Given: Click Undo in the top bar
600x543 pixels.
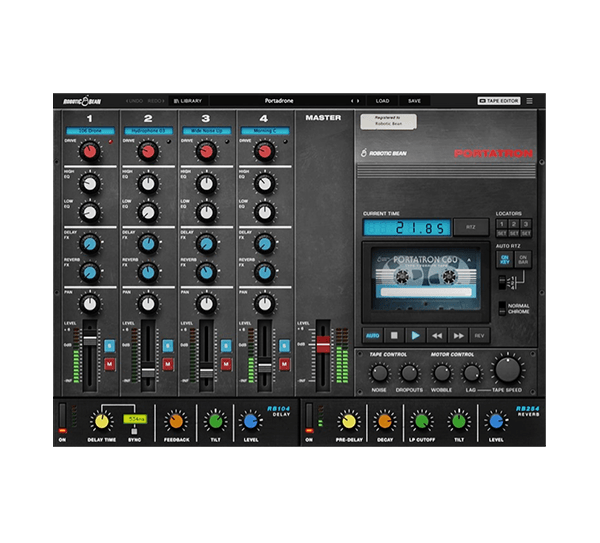Looking at the screenshot, I should pos(134,101).
